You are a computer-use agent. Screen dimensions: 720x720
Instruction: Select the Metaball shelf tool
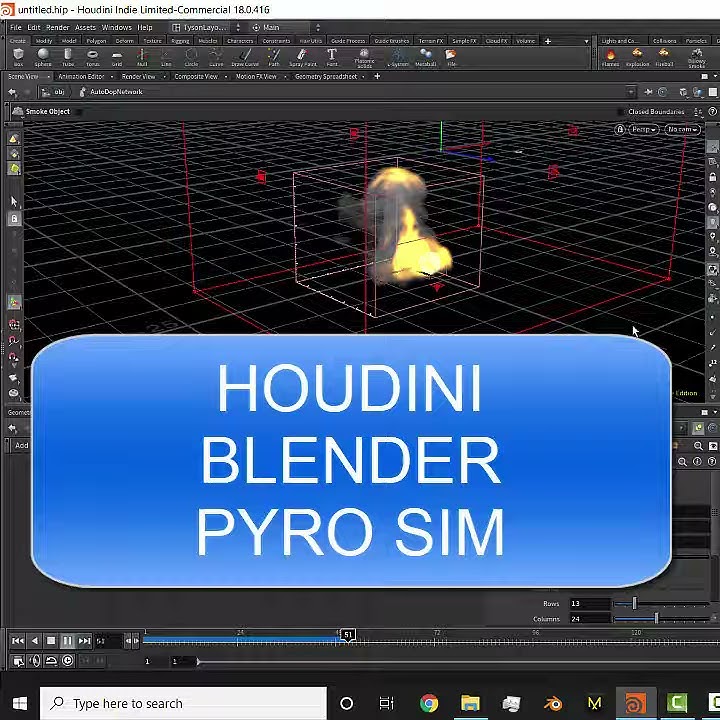tap(425, 57)
